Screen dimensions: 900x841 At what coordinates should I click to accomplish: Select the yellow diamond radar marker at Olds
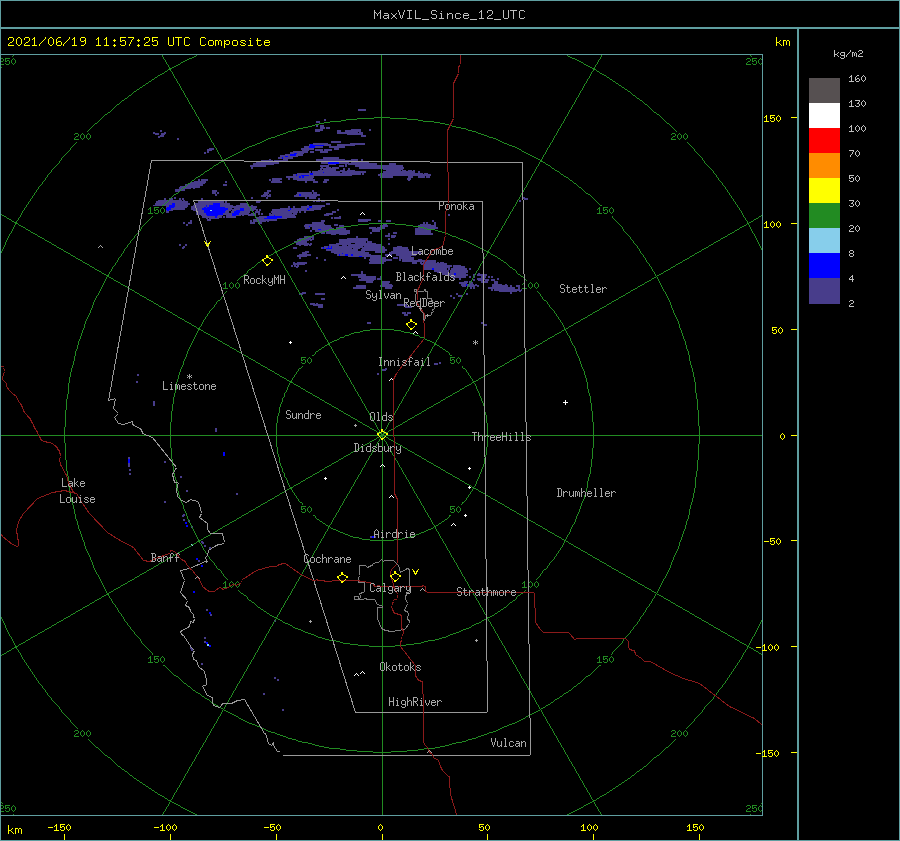tap(382, 435)
